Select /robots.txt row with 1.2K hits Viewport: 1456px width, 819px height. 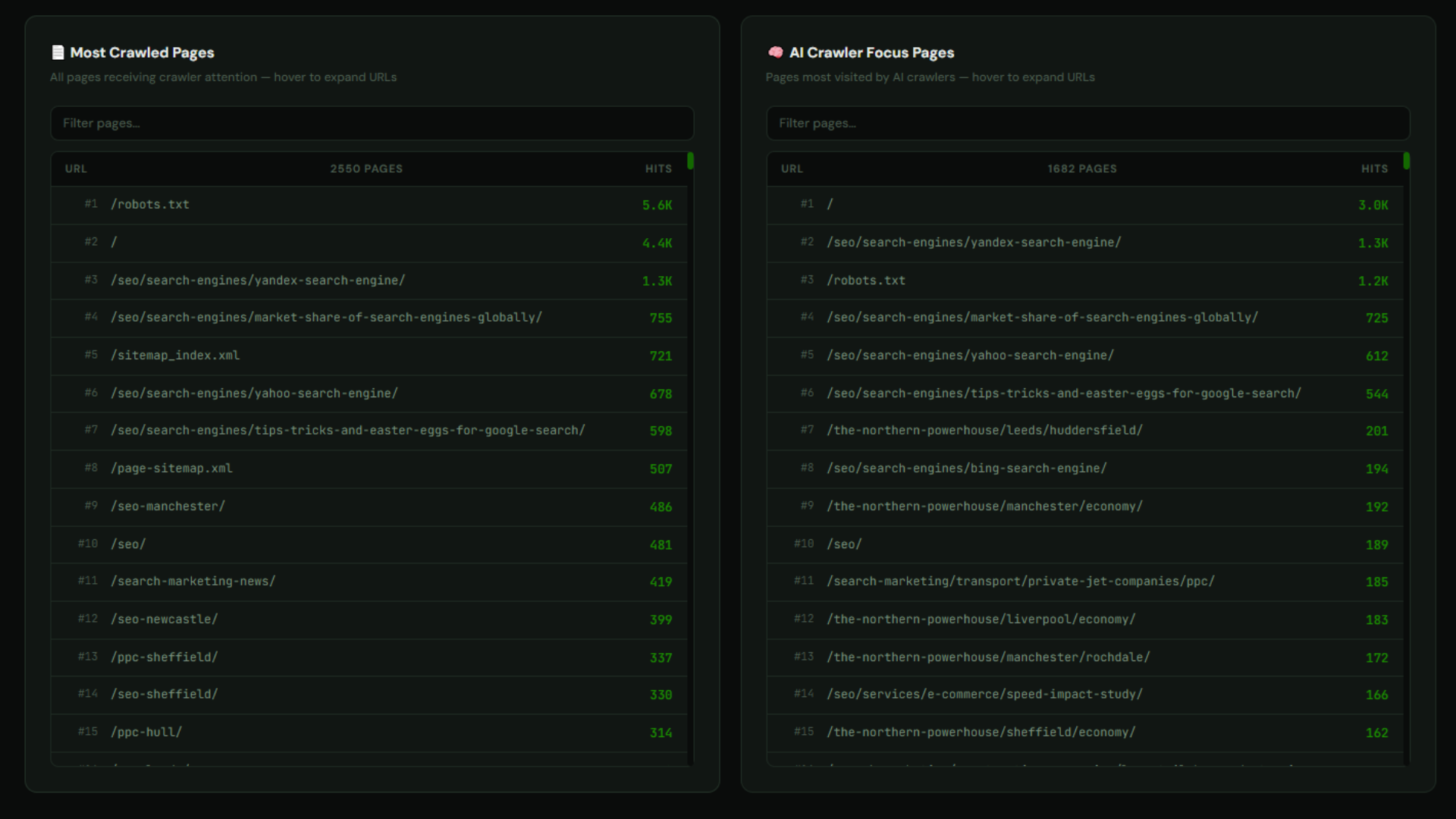click(1085, 281)
